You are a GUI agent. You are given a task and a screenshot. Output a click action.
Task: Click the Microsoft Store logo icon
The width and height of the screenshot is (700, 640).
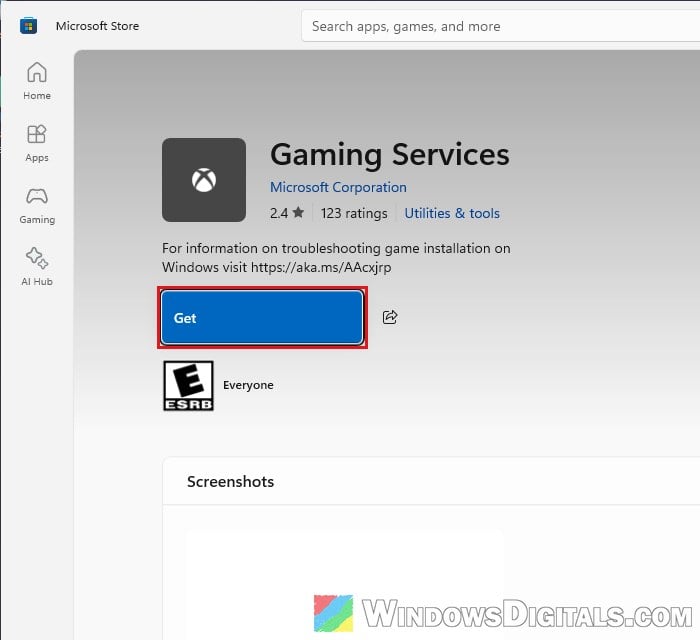pos(28,26)
